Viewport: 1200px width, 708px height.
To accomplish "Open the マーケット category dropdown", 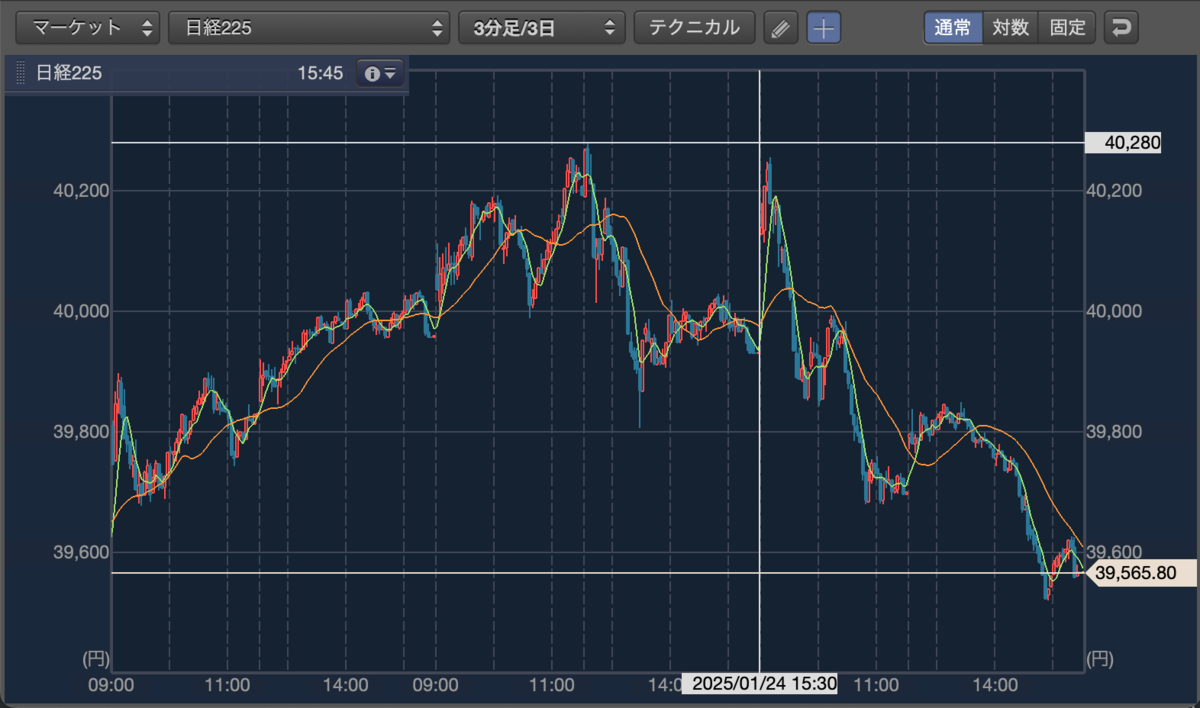I will [x=88, y=28].
